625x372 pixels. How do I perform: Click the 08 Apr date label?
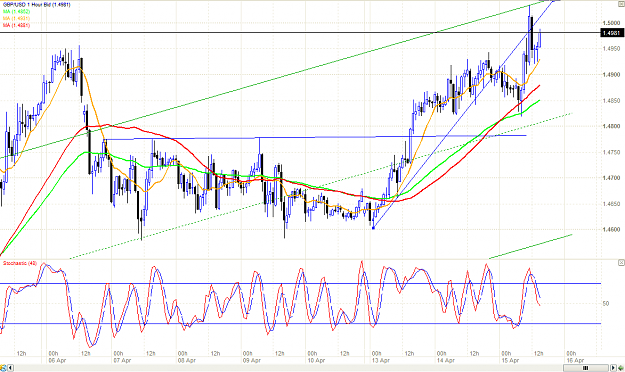pyautogui.click(x=187, y=360)
